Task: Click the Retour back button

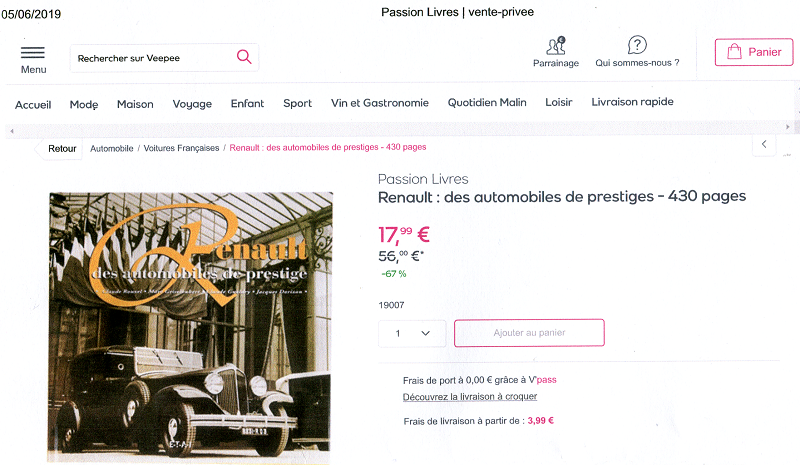Action: (x=62, y=149)
